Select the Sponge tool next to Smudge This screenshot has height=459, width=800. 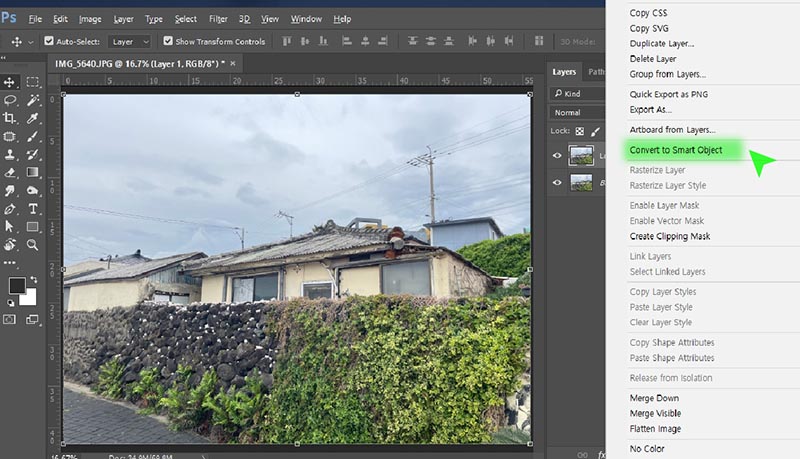[33, 191]
